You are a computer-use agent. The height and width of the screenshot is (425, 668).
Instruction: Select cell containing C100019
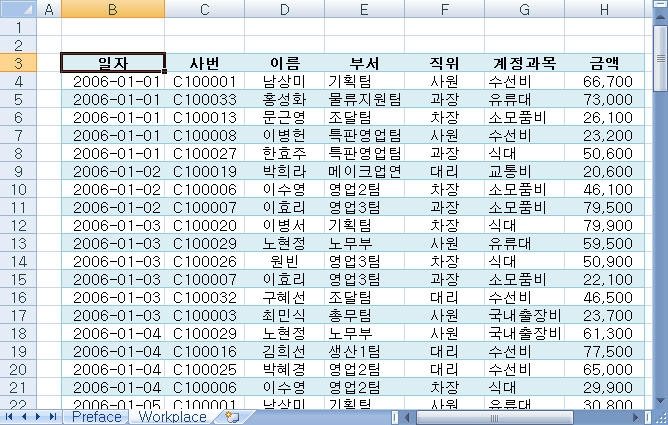coord(204,171)
